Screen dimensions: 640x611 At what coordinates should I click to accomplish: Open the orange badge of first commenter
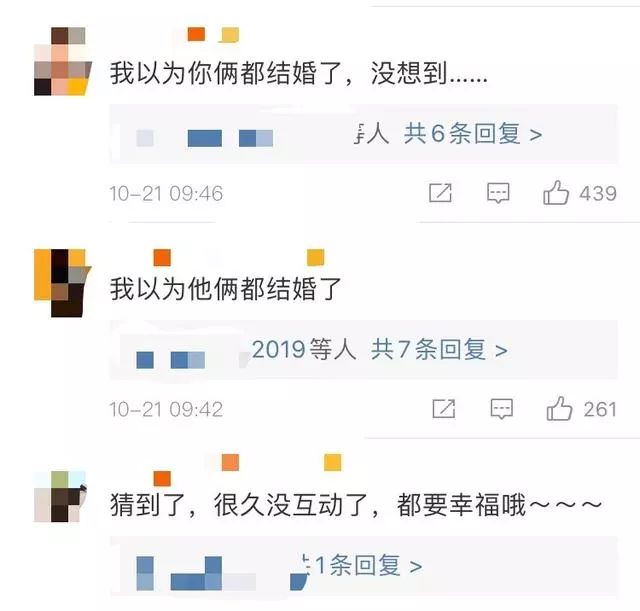click(x=196, y=35)
